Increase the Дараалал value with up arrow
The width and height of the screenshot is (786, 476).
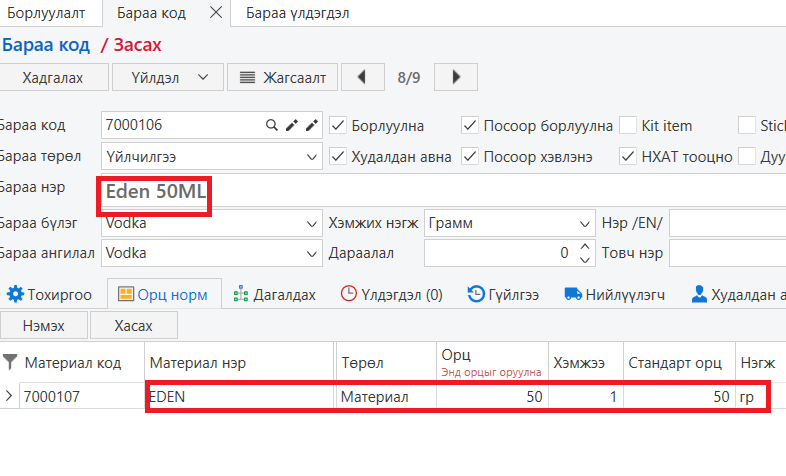[584, 247]
